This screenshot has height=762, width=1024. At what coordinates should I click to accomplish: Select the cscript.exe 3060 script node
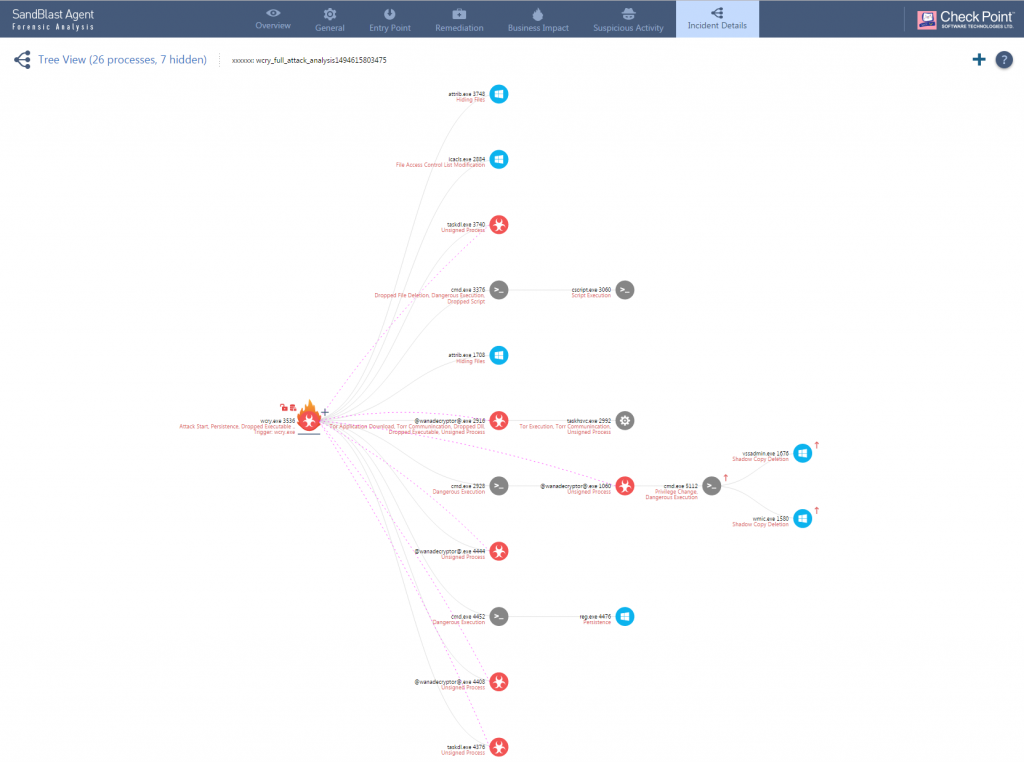pyautogui.click(x=625, y=290)
